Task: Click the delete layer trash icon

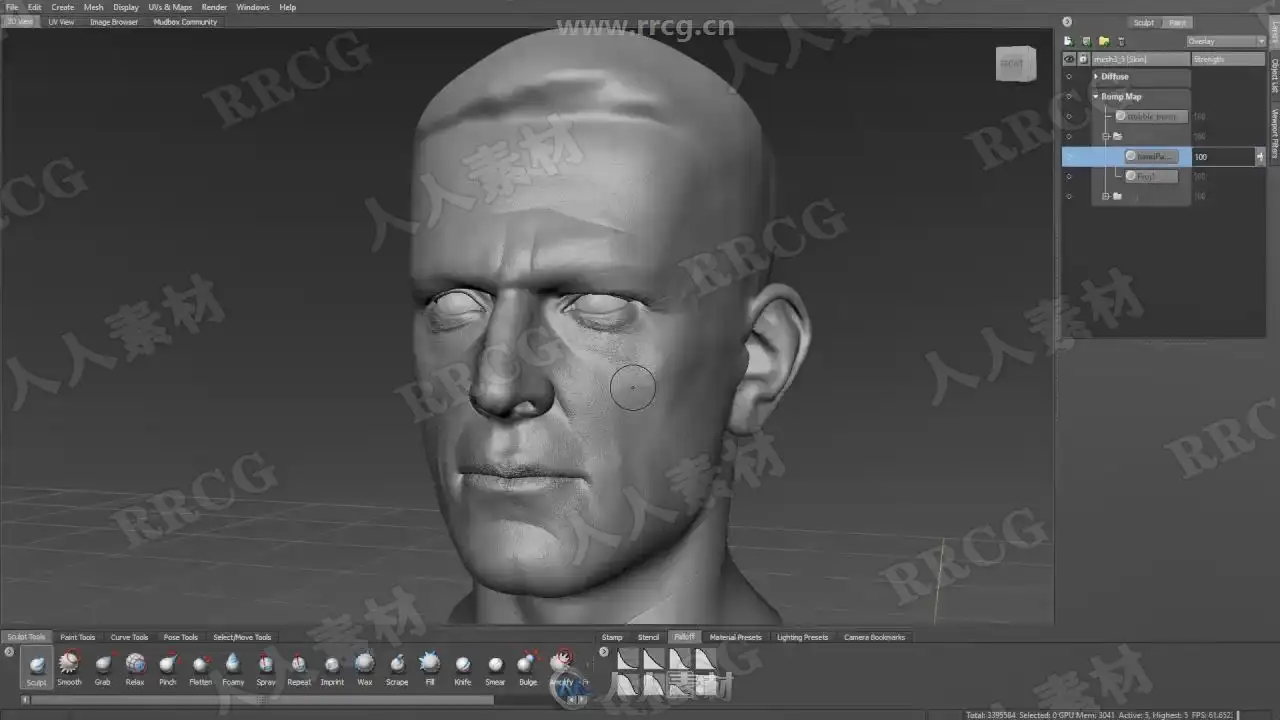Action: (1121, 41)
